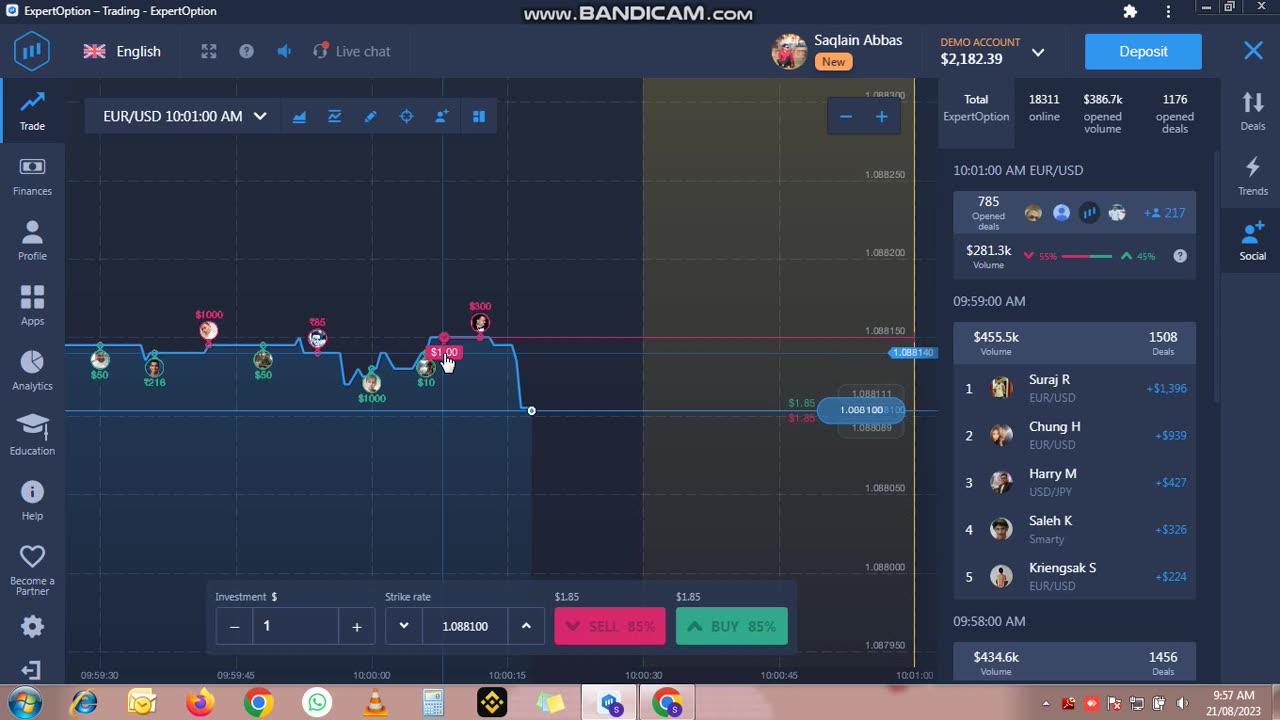Click the taskbar volume icon
Viewport: 1280px width, 720px height.
coord(1182,704)
